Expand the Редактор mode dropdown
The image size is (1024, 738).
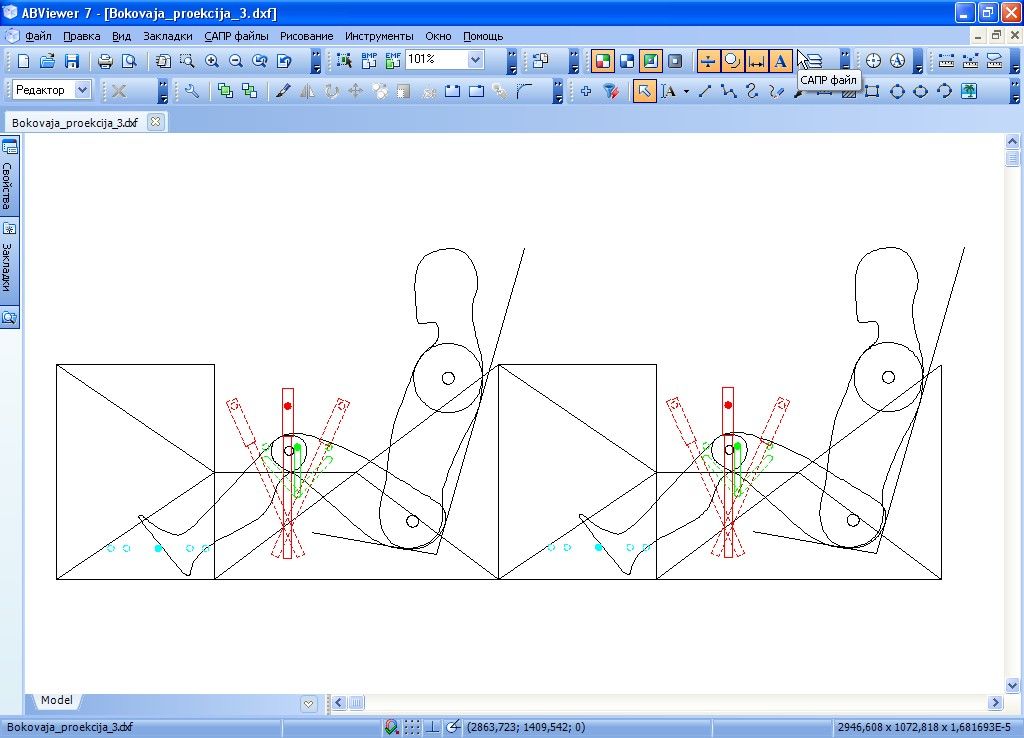tap(82, 90)
